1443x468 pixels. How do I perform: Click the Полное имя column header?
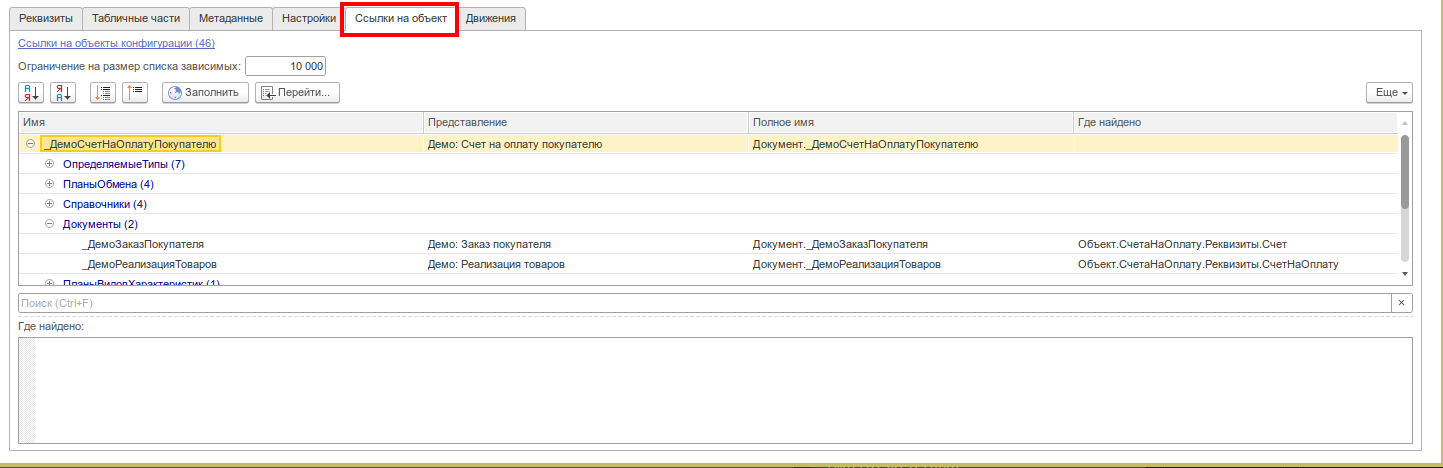pos(911,122)
